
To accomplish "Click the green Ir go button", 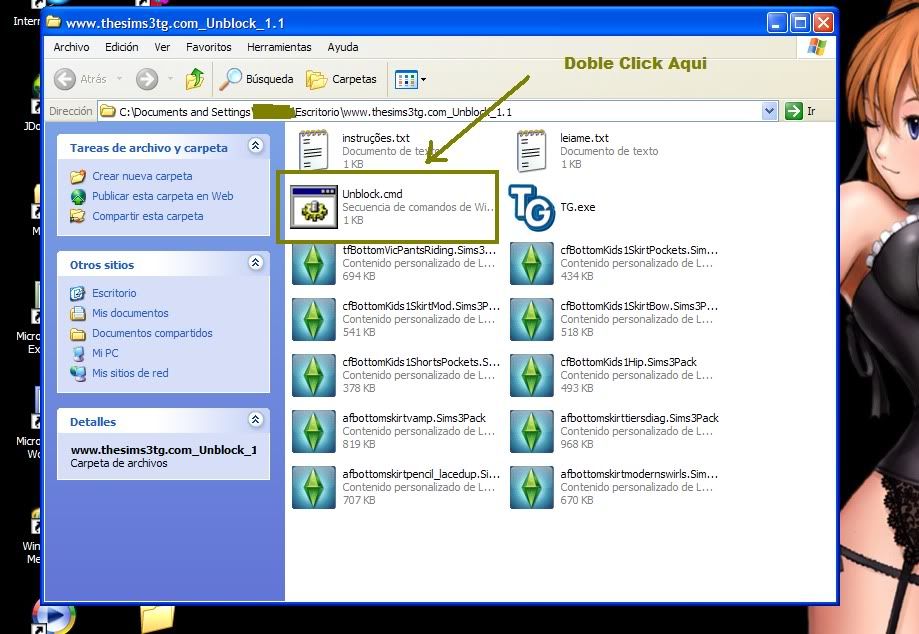I will click(x=794, y=111).
